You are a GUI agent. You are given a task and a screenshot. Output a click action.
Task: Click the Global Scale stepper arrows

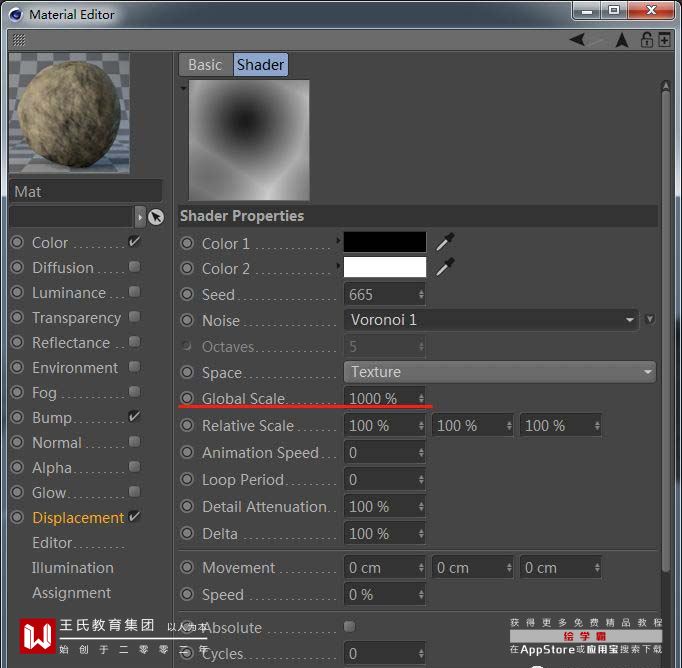[421, 398]
